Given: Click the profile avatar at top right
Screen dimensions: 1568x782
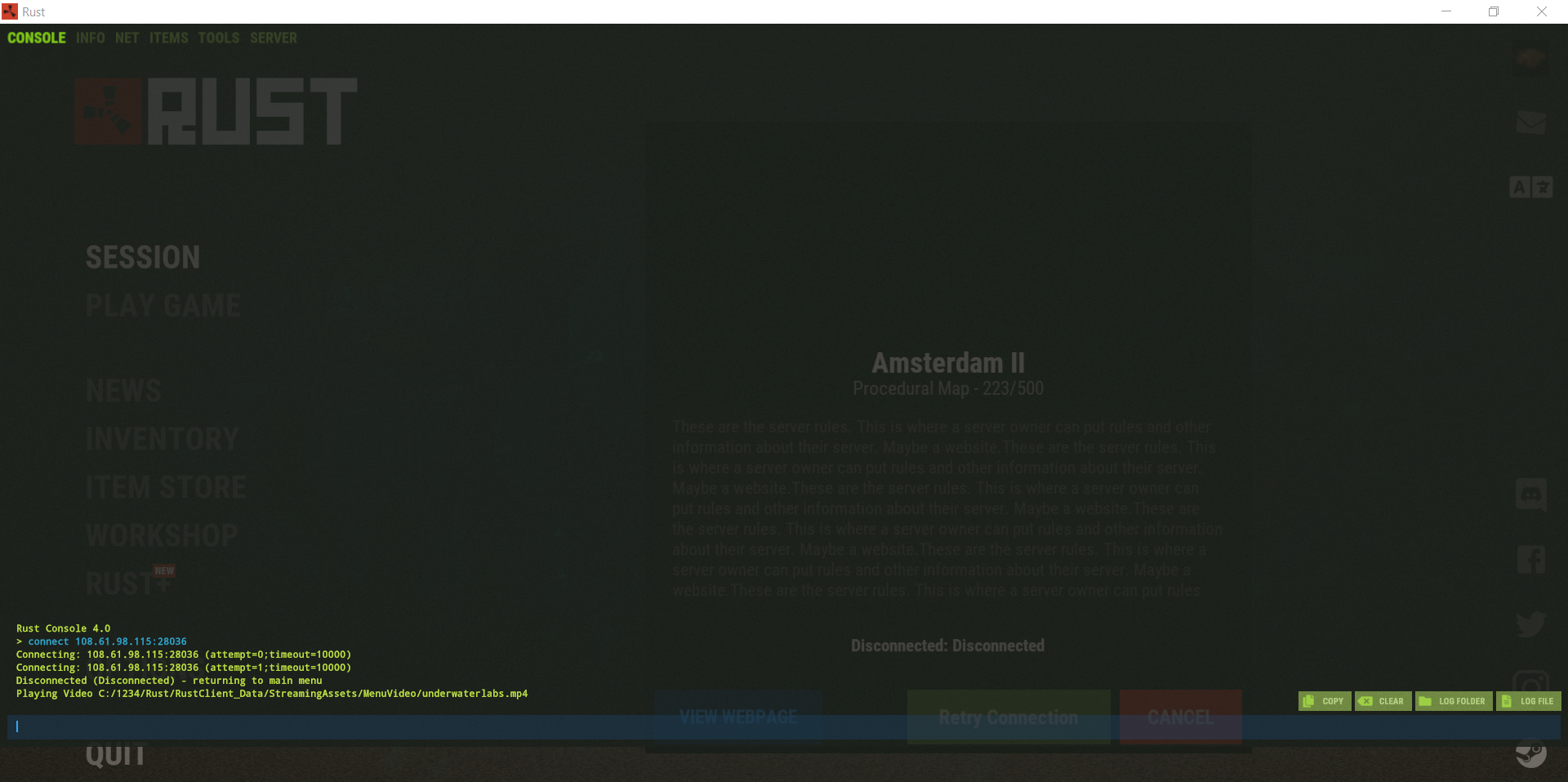Looking at the screenshot, I should (1530, 59).
